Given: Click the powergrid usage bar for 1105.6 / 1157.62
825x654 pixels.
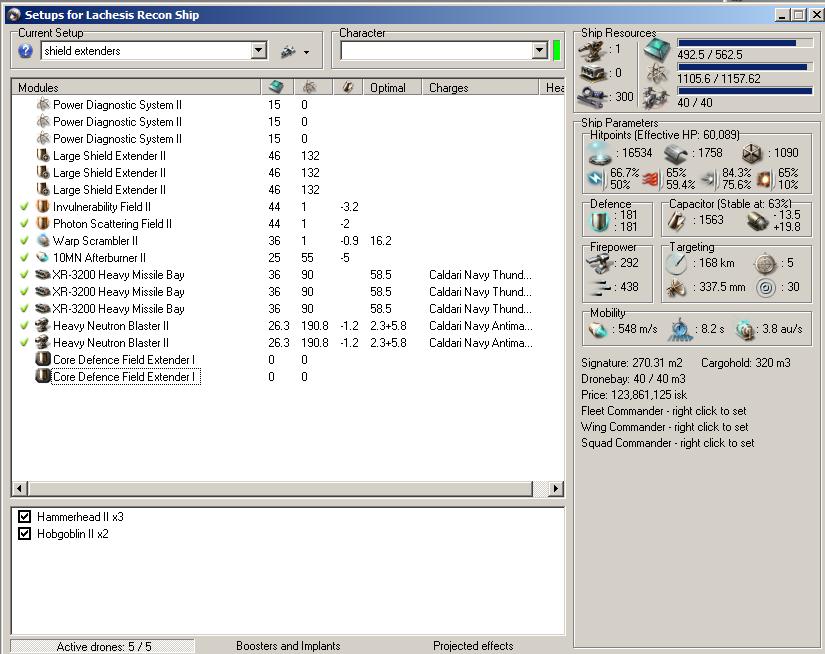Looking at the screenshot, I should 744,67.
